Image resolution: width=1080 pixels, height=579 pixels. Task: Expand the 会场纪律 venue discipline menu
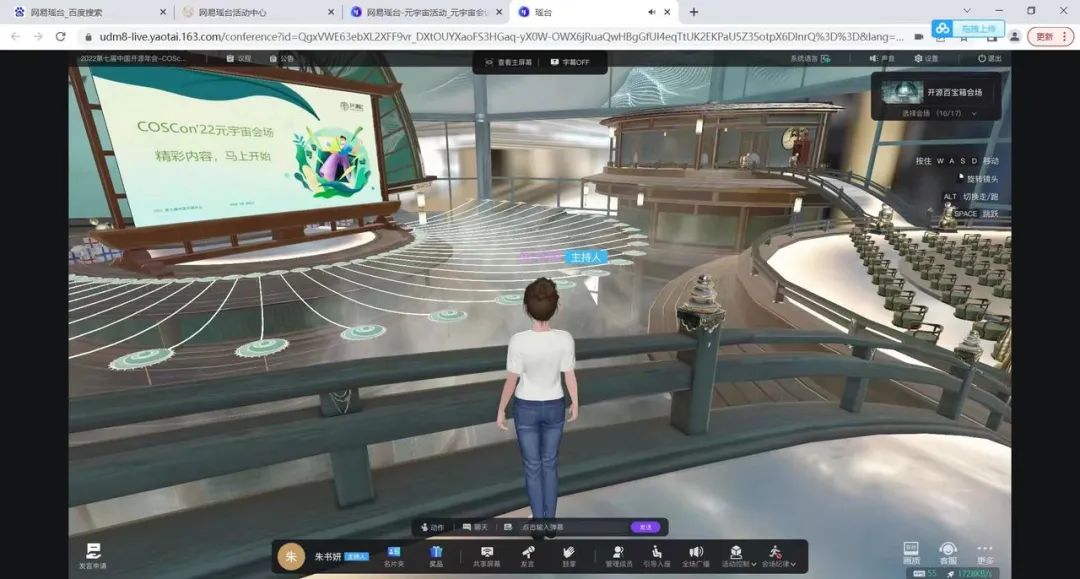click(x=778, y=556)
